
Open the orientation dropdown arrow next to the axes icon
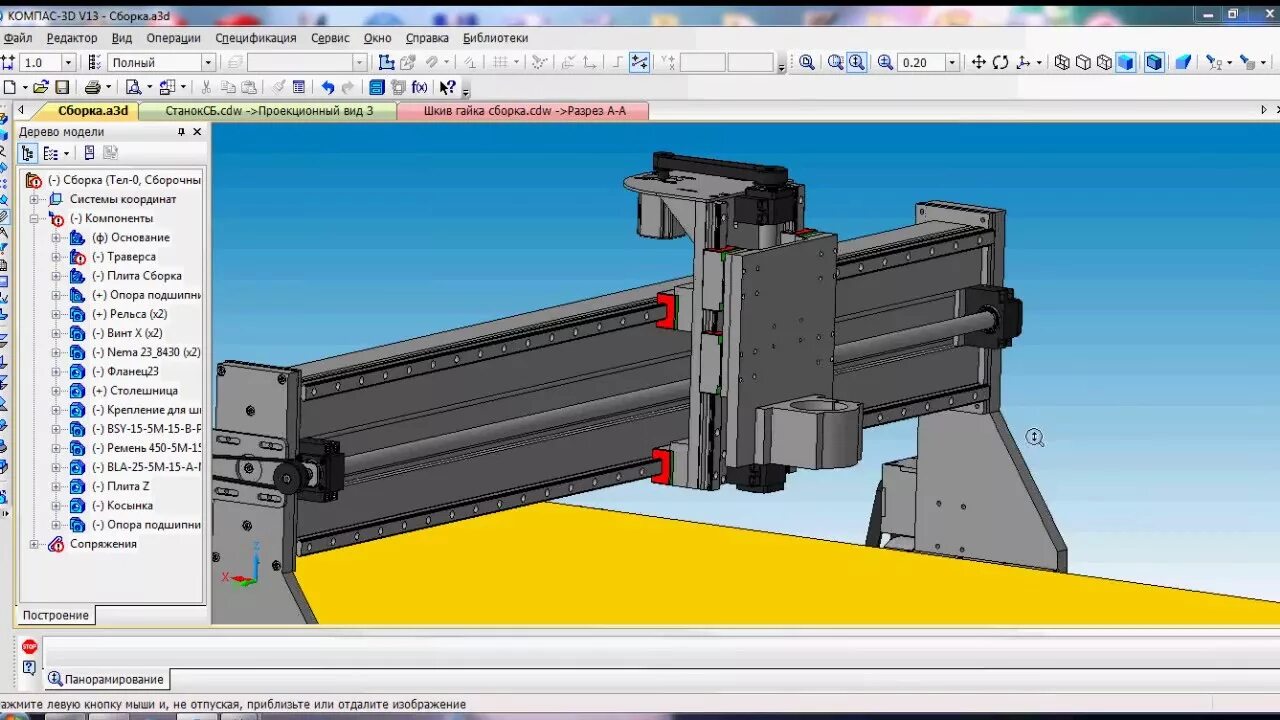click(1039, 62)
